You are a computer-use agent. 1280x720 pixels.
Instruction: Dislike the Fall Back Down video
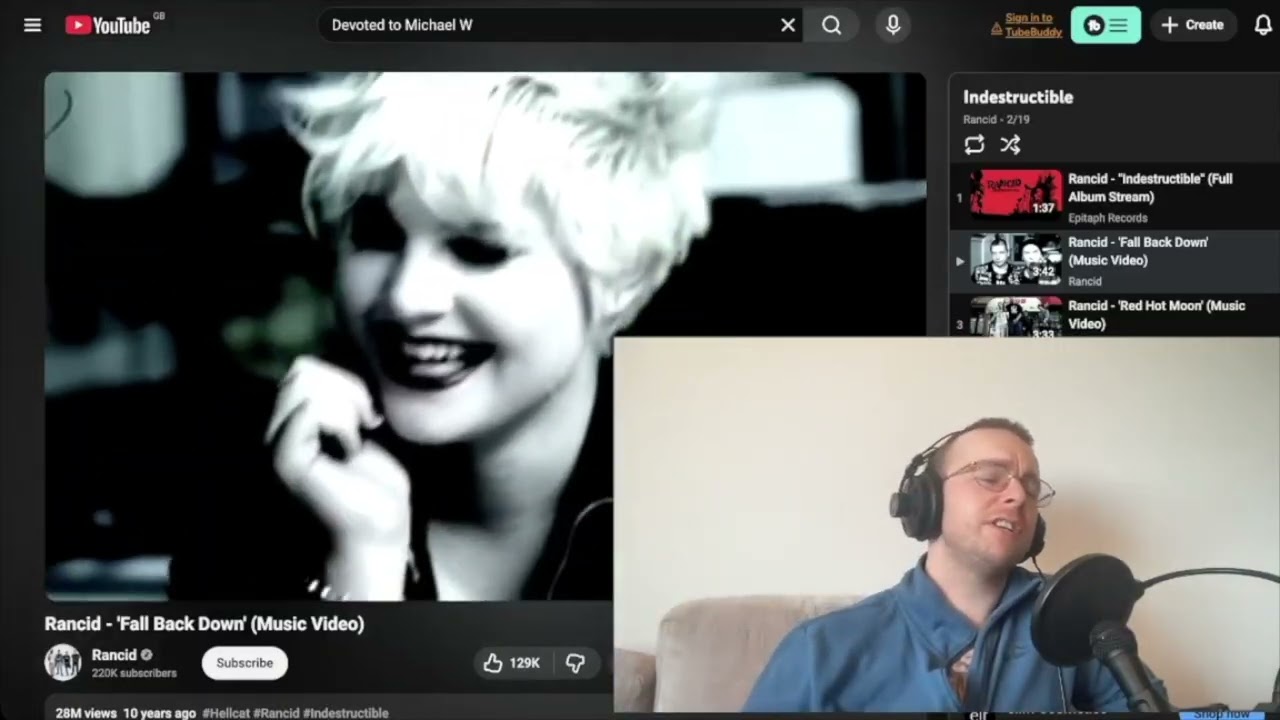(576, 663)
